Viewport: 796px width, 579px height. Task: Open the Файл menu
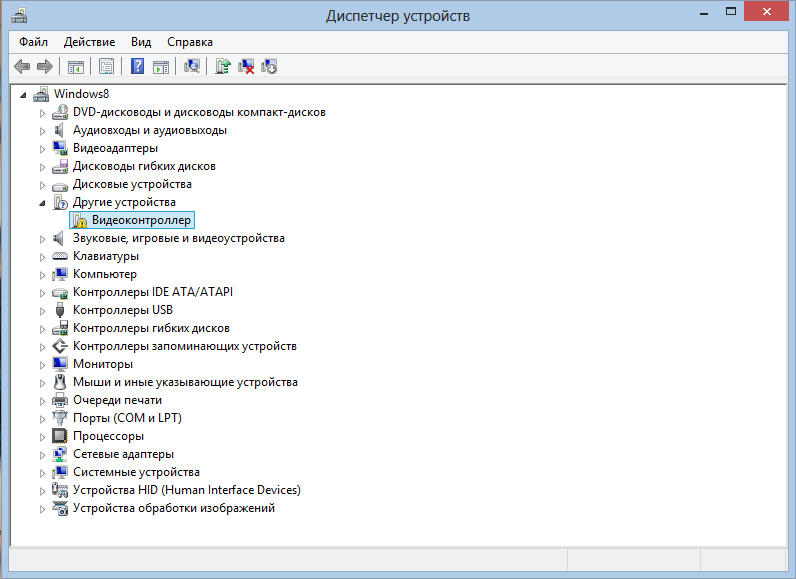(34, 42)
